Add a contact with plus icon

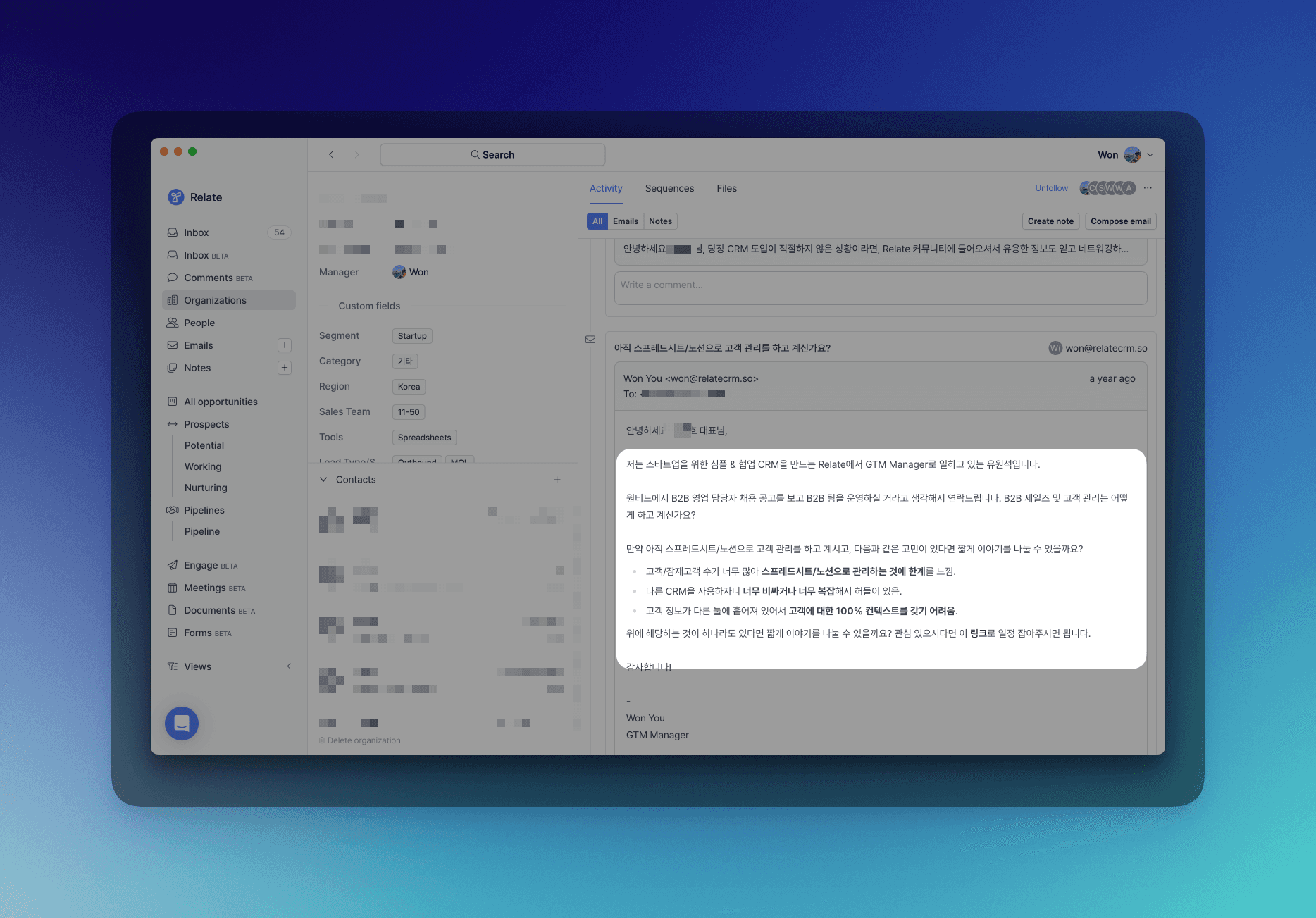557,480
